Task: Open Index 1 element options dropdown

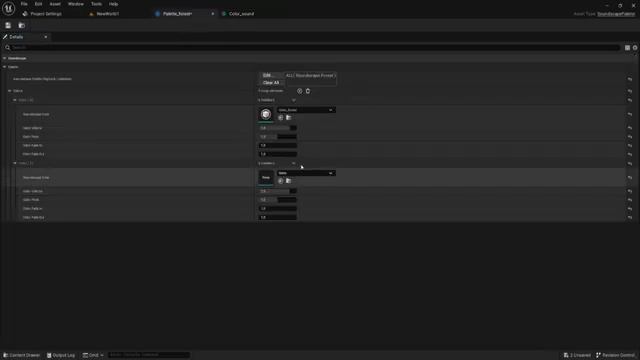Action: point(293,163)
